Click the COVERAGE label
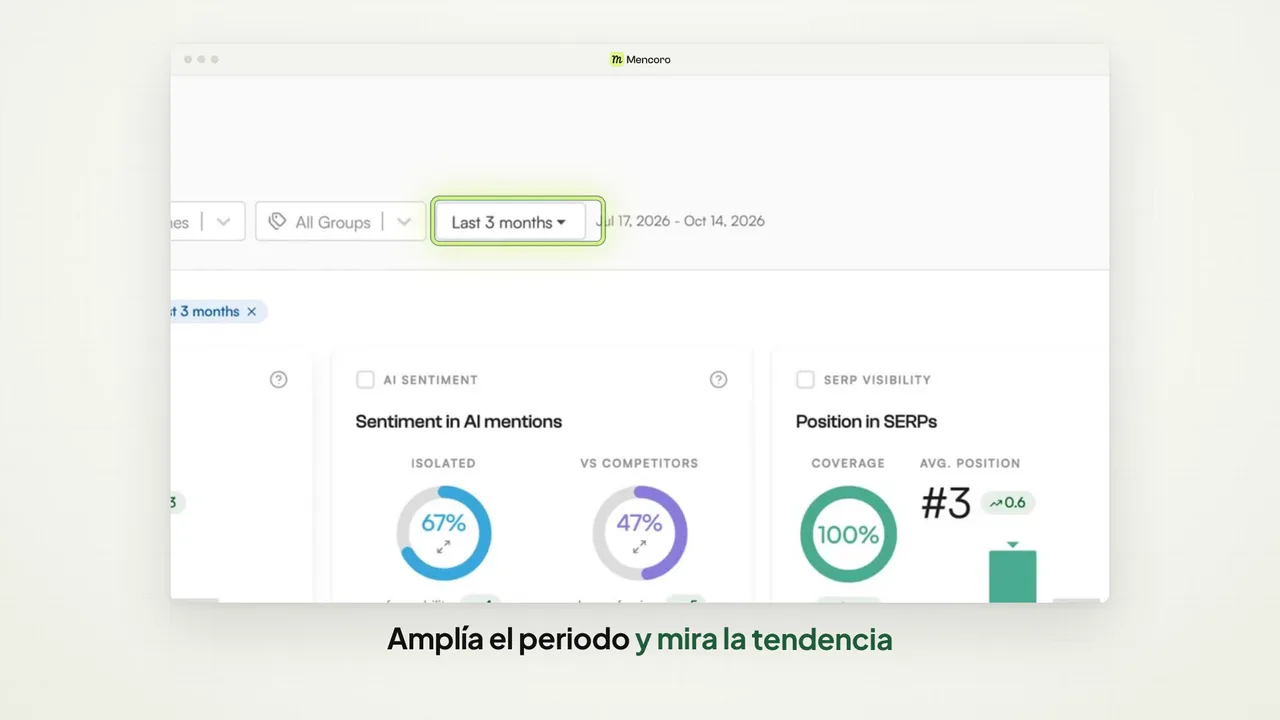This screenshot has width=1280, height=720. point(848,463)
